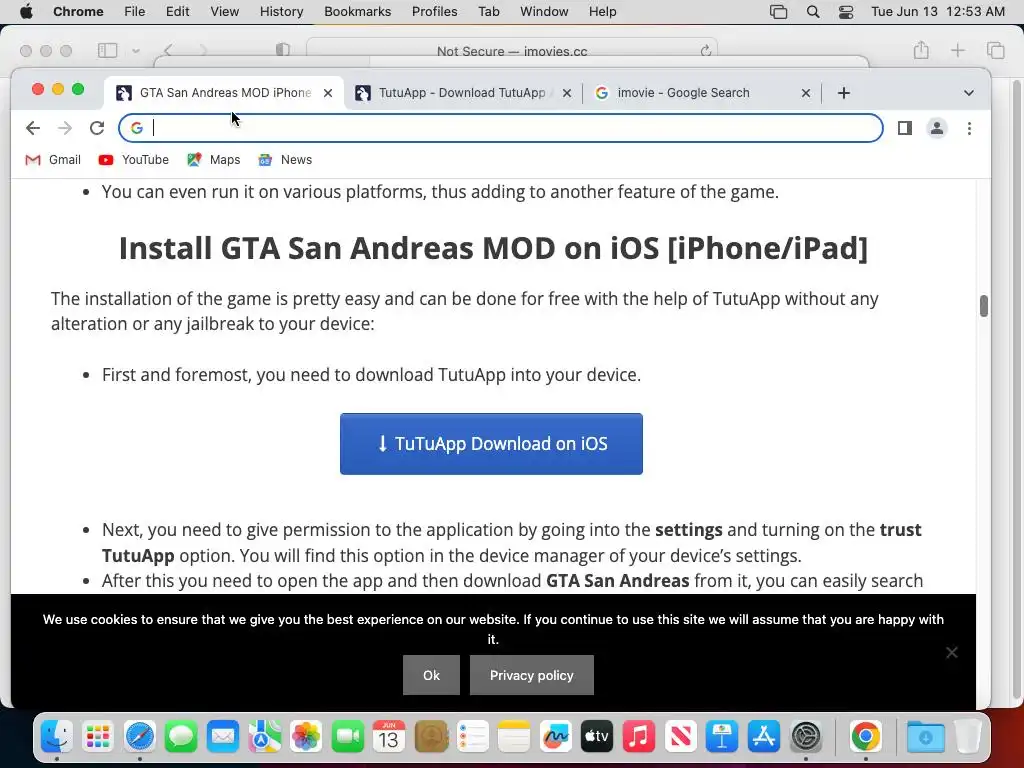1024x768 pixels.
Task: Open Downloads folder in the Dock
Action: point(925,737)
